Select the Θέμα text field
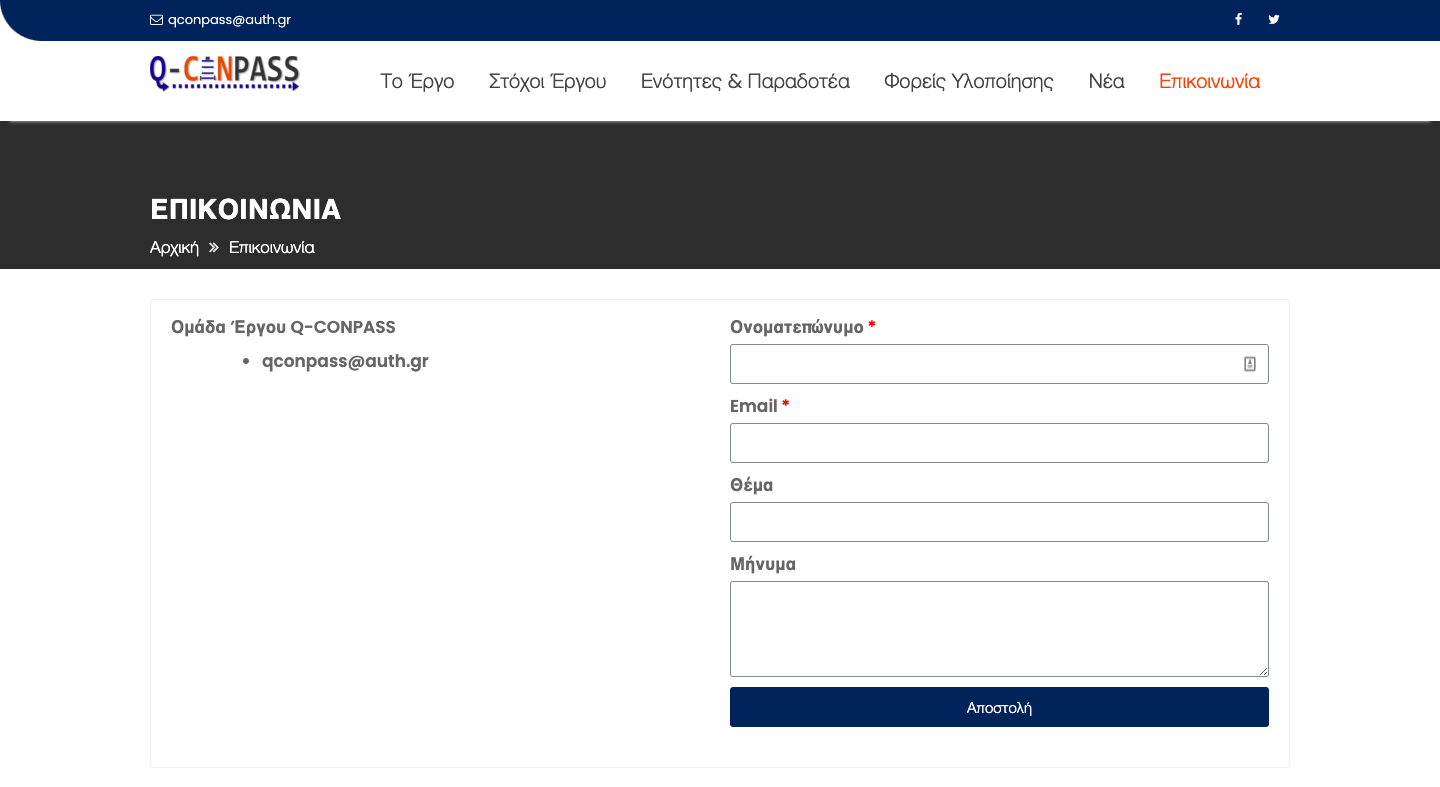 click(x=999, y=522)
